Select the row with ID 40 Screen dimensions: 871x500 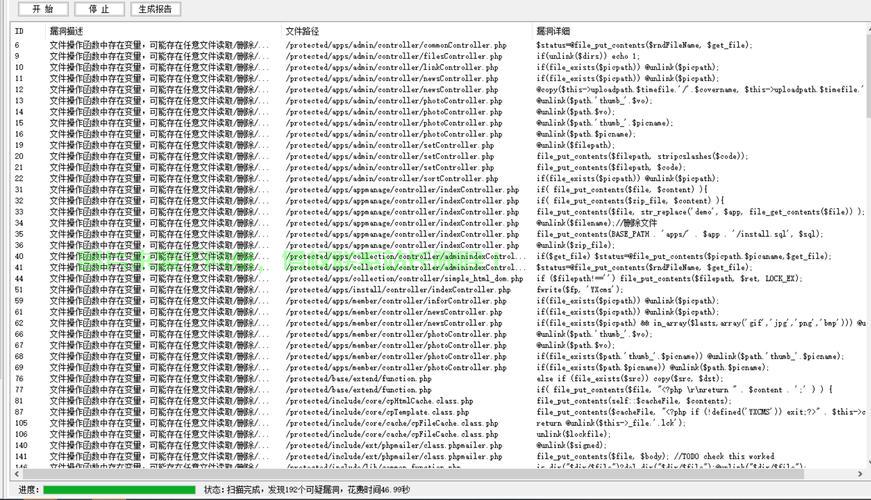pos(439,256)
